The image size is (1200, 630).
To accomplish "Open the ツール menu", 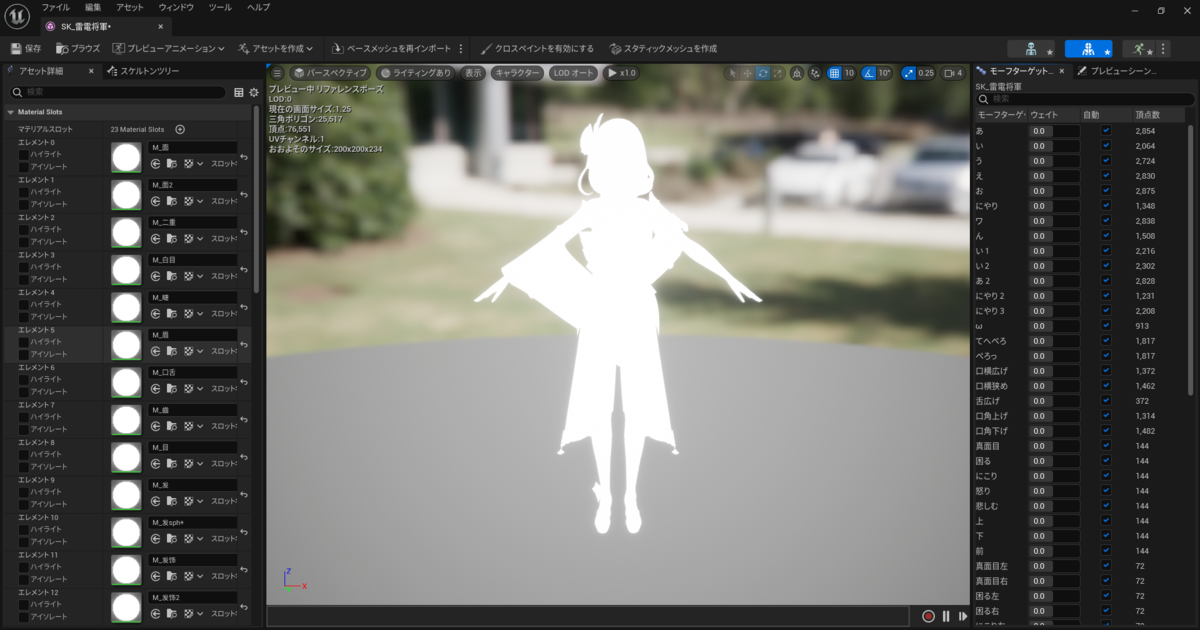I will [220, 7].
